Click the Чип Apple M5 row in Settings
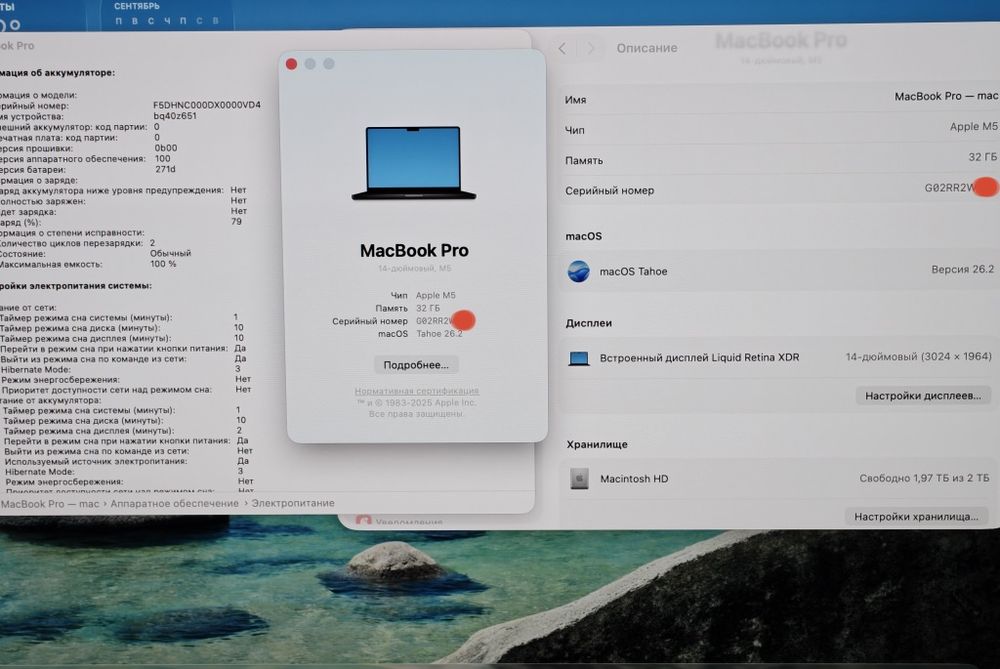The width and height of the screenshot is (1000, 669). (x=781, y=128)
